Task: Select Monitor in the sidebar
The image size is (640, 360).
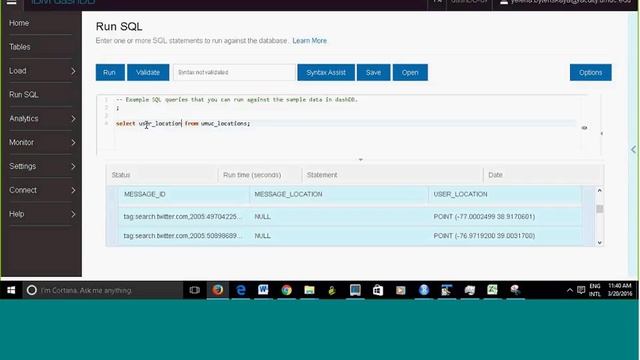Action: click(21, 142)
